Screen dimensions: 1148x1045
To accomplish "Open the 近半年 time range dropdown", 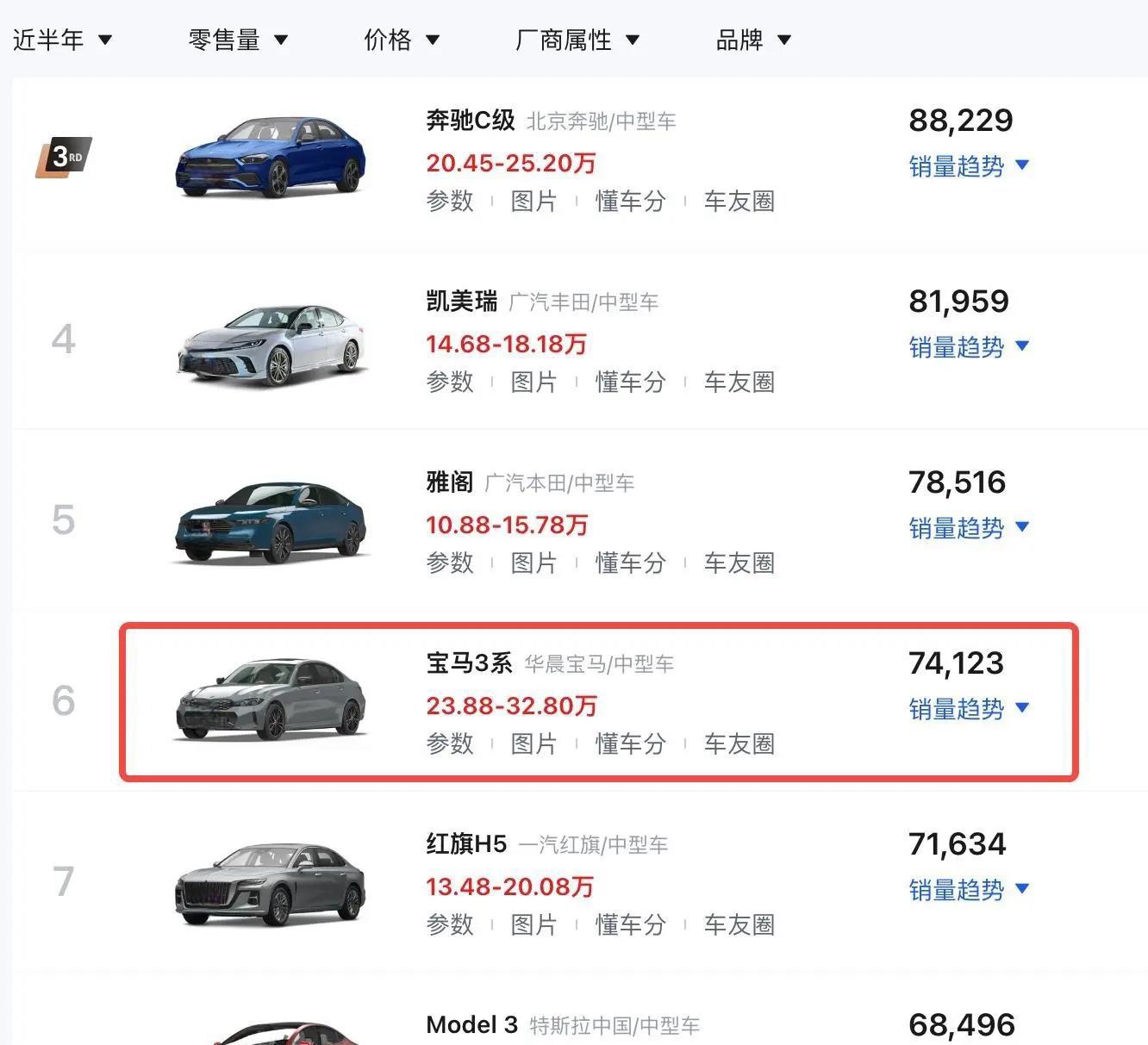I will (62, 40).
